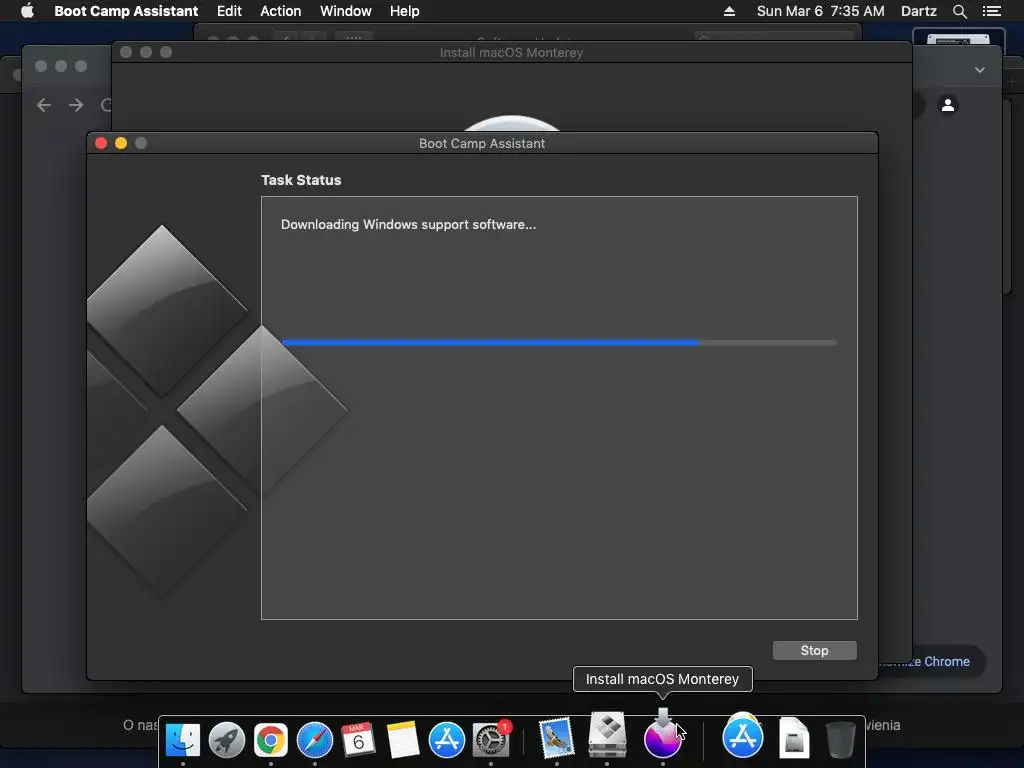Open Trash in the dock

click(840, 739)
